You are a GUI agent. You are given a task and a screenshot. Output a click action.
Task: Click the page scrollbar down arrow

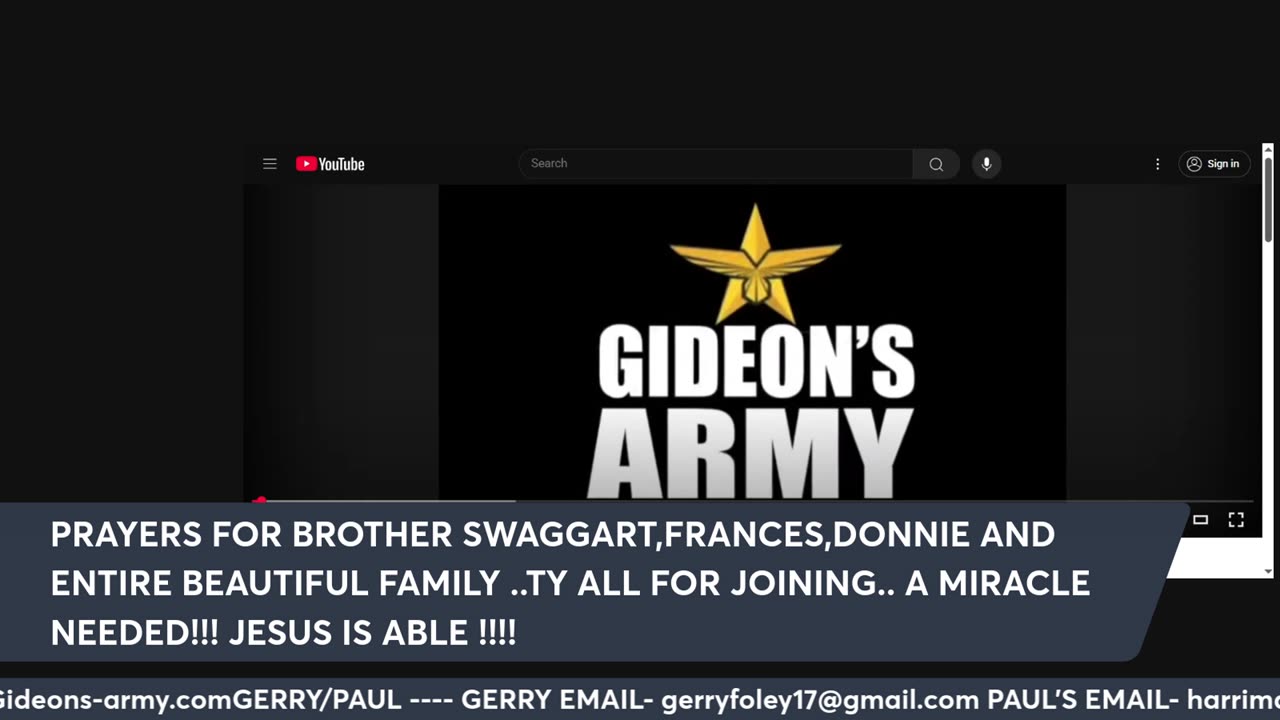click(x=1268, y=571)
